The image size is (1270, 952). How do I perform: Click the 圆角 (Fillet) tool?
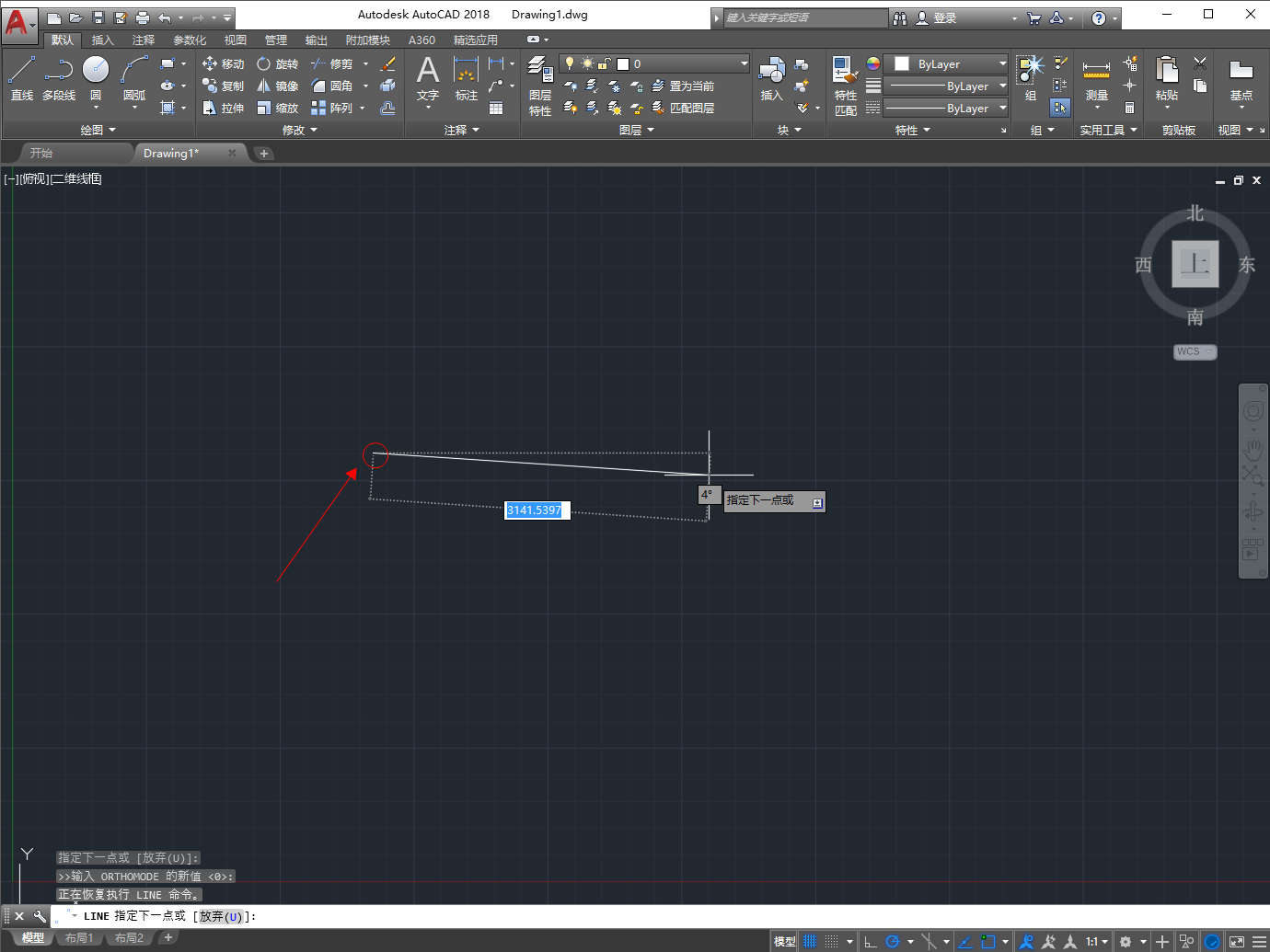(x=331, y=86)
